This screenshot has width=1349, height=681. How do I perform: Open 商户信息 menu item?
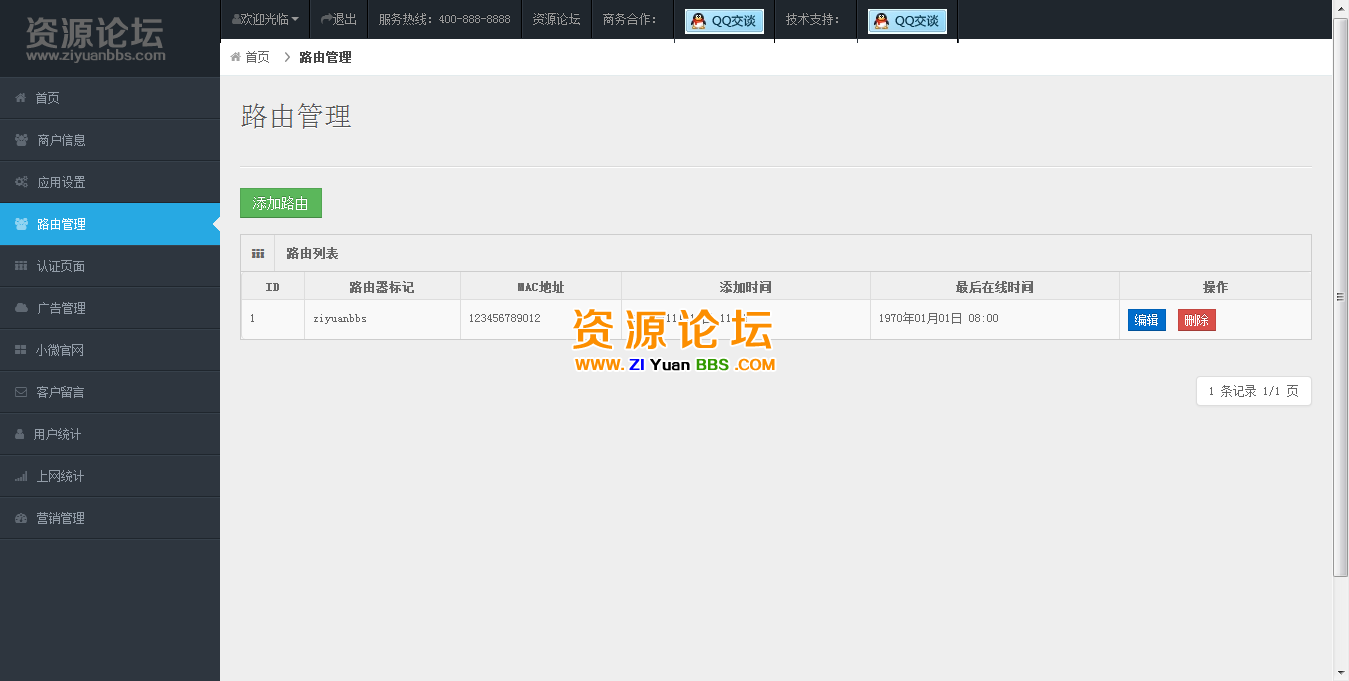[110, 140]
